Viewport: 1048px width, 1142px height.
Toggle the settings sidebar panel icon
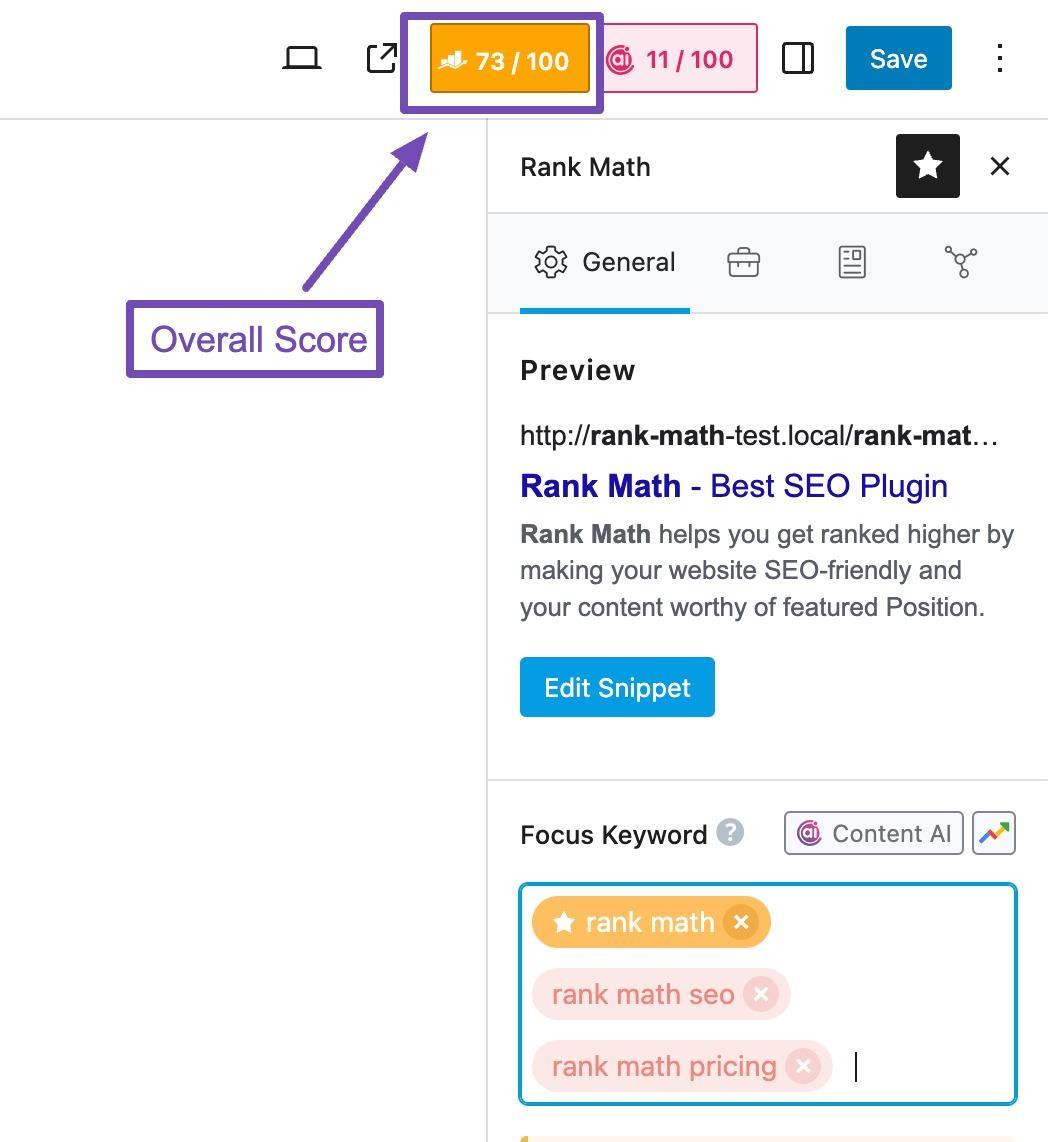[797, 59]
